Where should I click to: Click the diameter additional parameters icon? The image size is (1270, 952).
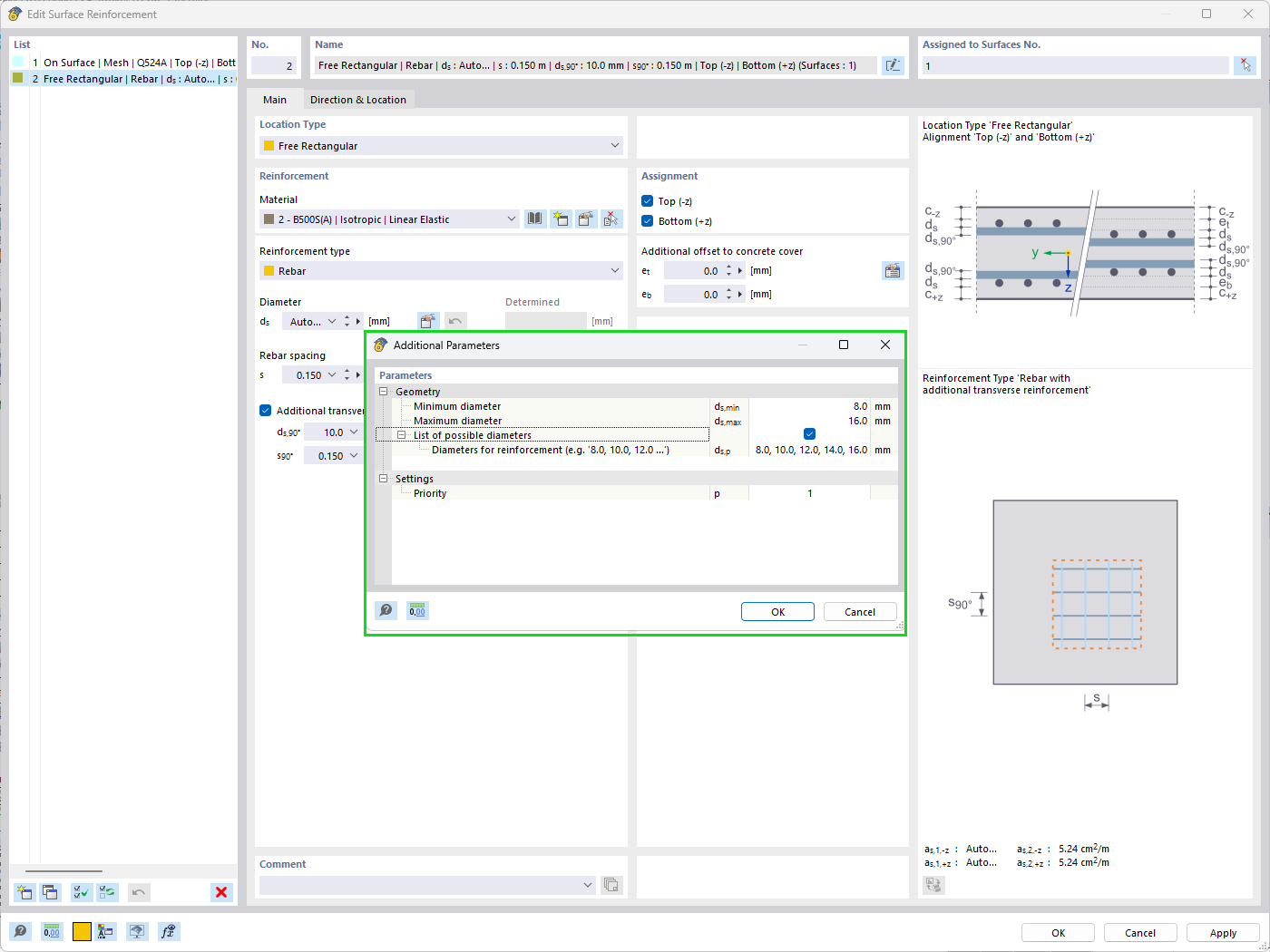(x=428, y=321)
